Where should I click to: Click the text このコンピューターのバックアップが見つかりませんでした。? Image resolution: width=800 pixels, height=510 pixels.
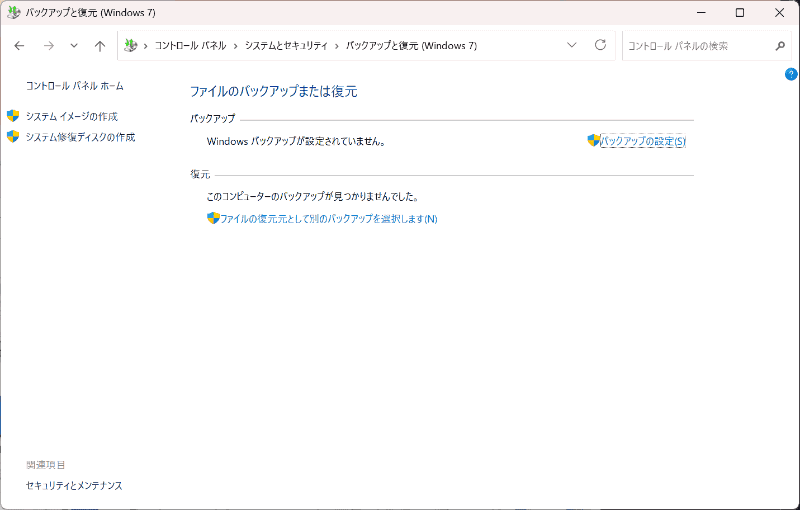tap(313, 196)
